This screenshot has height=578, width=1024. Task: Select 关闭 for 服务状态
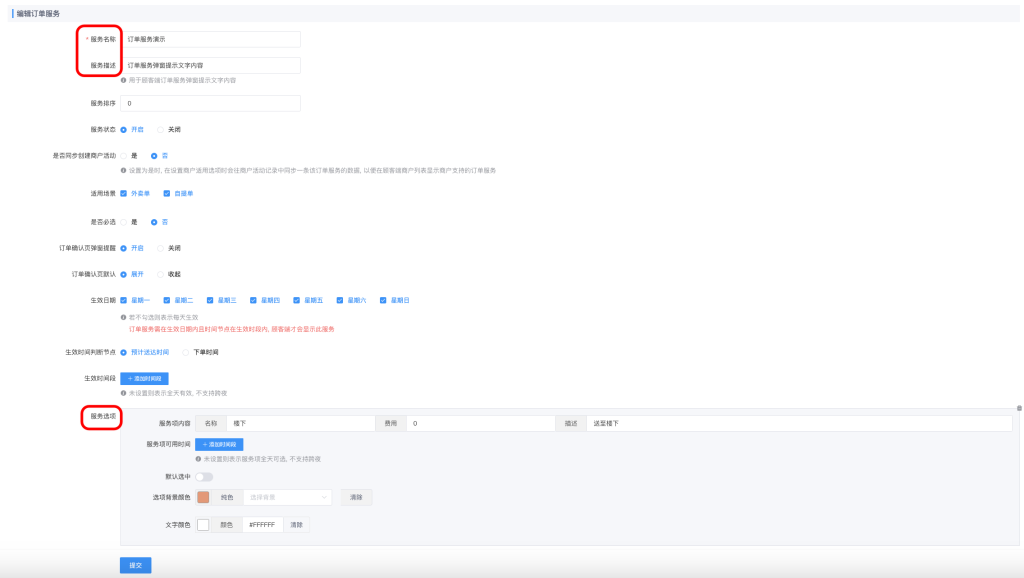tap(160, 129)
